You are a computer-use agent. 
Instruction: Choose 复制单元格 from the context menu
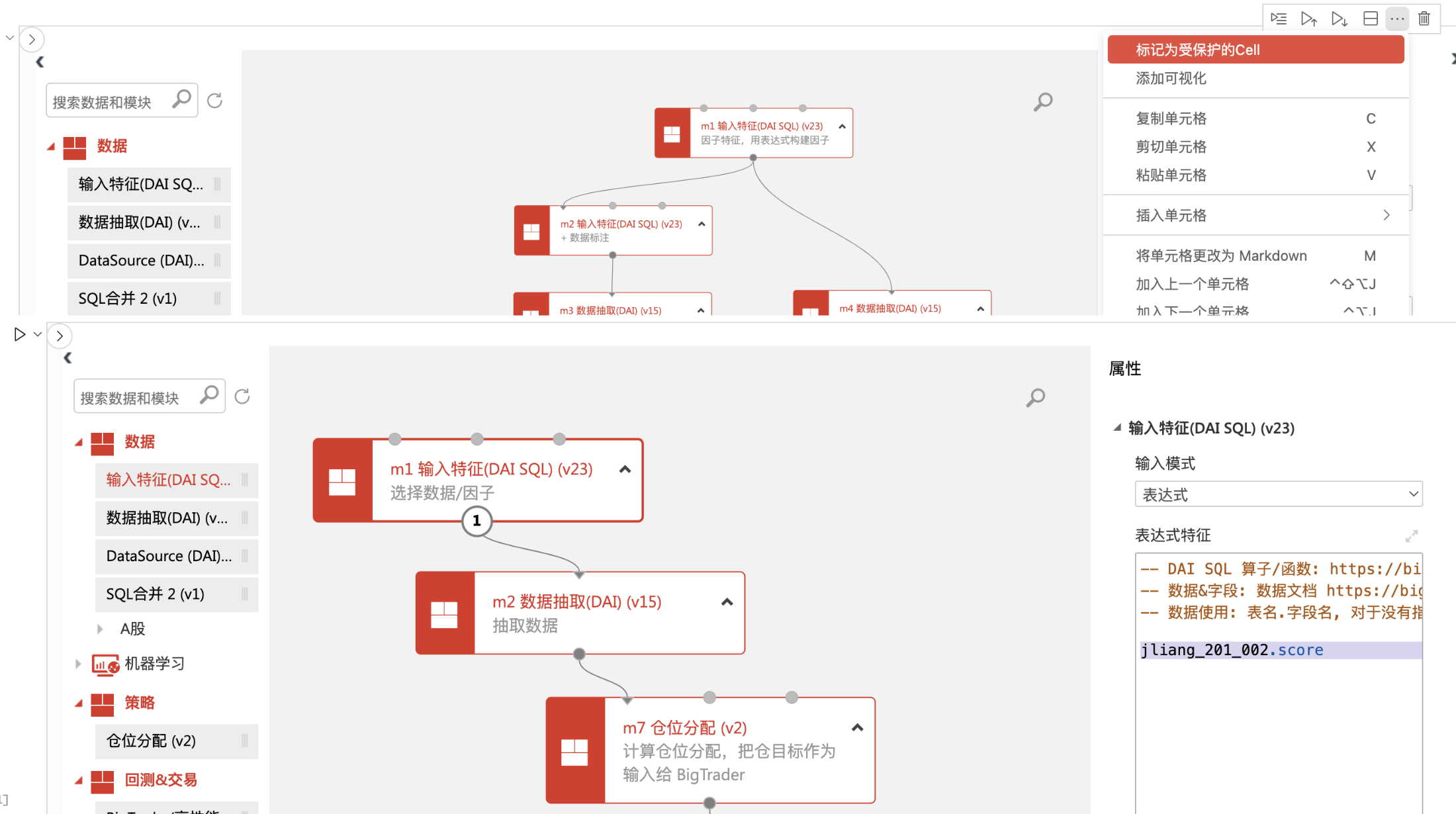[1171, 118]
